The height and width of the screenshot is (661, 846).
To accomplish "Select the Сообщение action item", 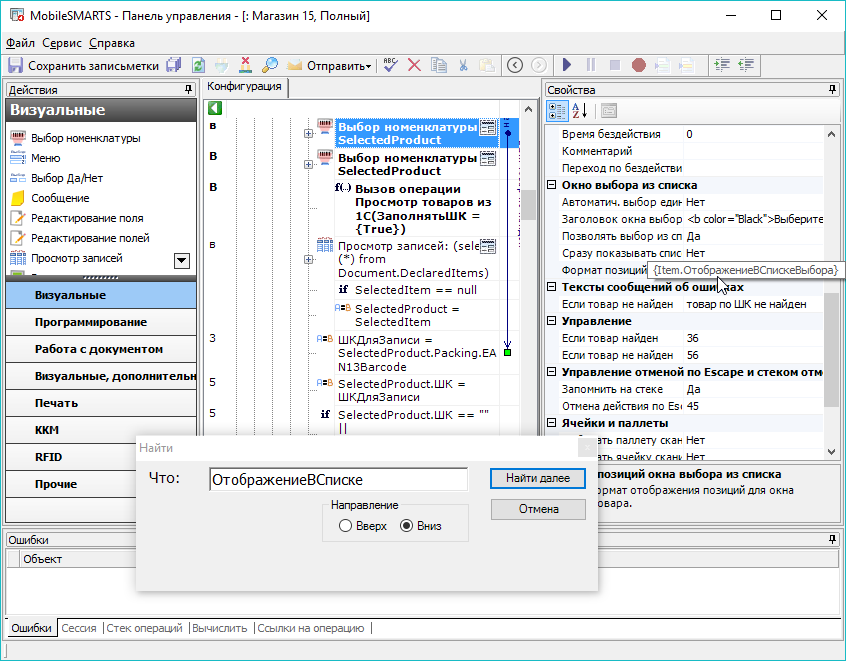I will coord(60,198).
